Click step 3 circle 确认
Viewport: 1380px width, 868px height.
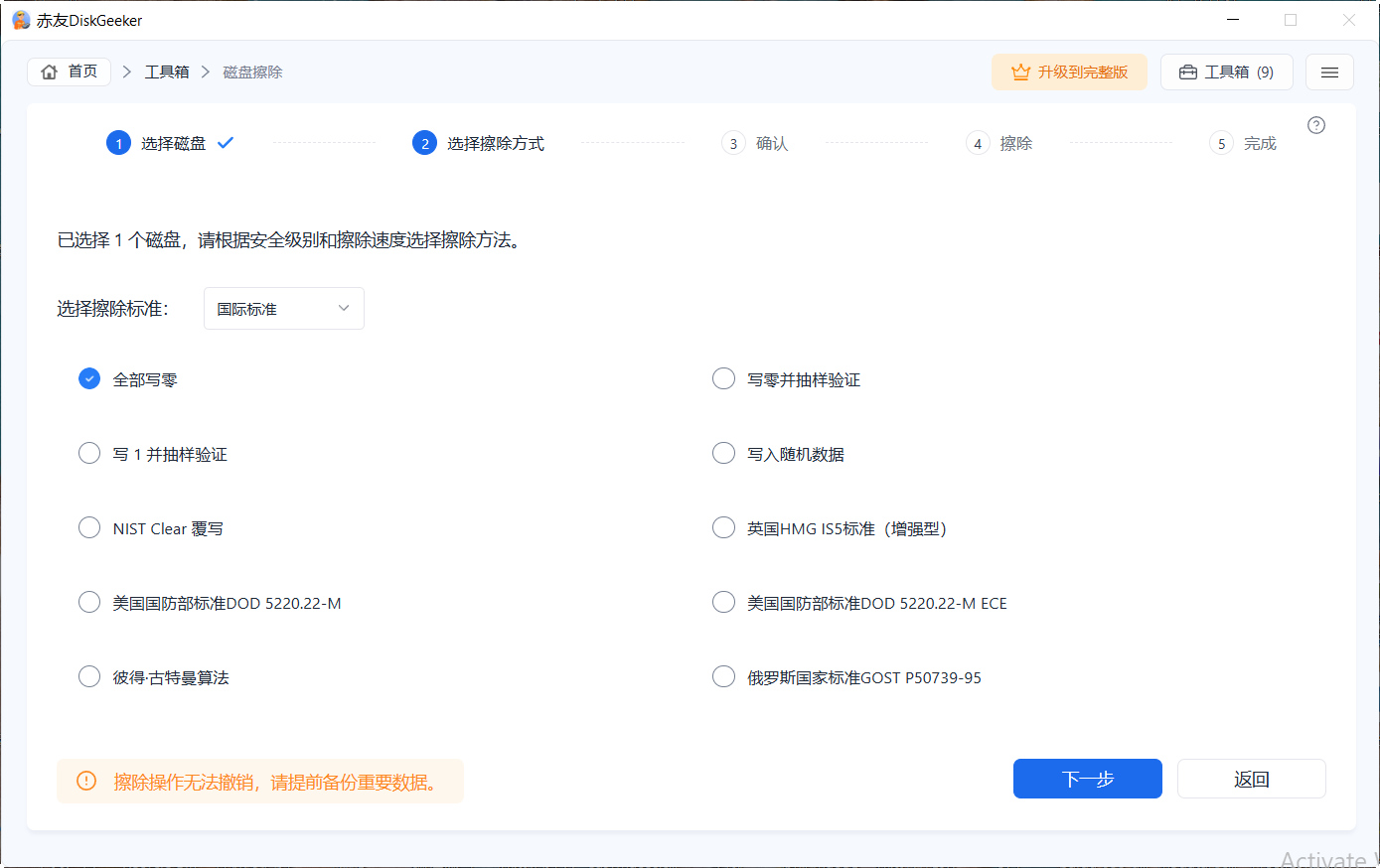[x=733, y=143]
